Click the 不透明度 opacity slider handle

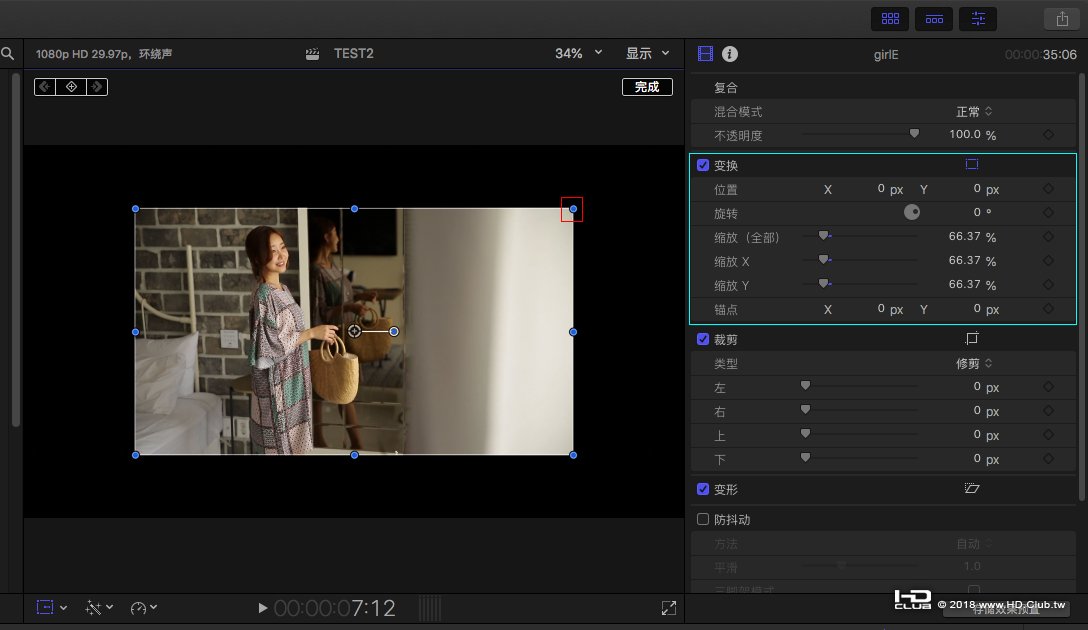(914, 134)
